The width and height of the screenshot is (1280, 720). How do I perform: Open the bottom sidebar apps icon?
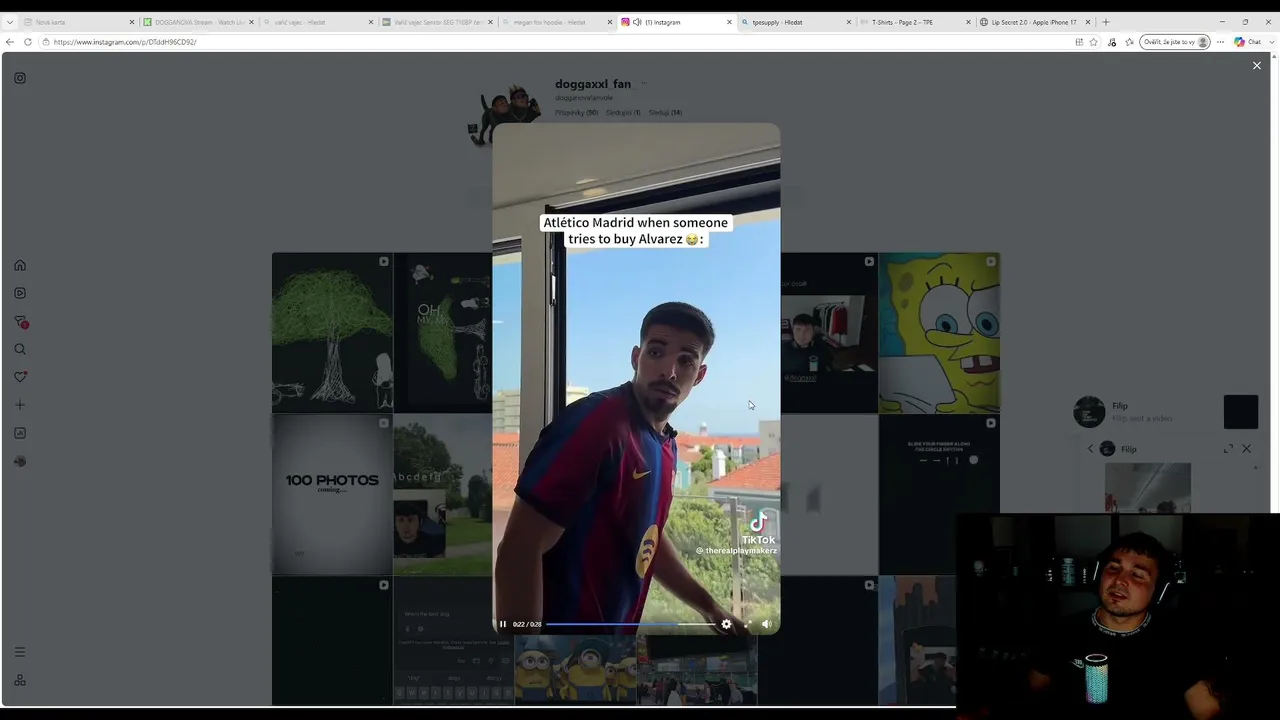pos(20,680)
